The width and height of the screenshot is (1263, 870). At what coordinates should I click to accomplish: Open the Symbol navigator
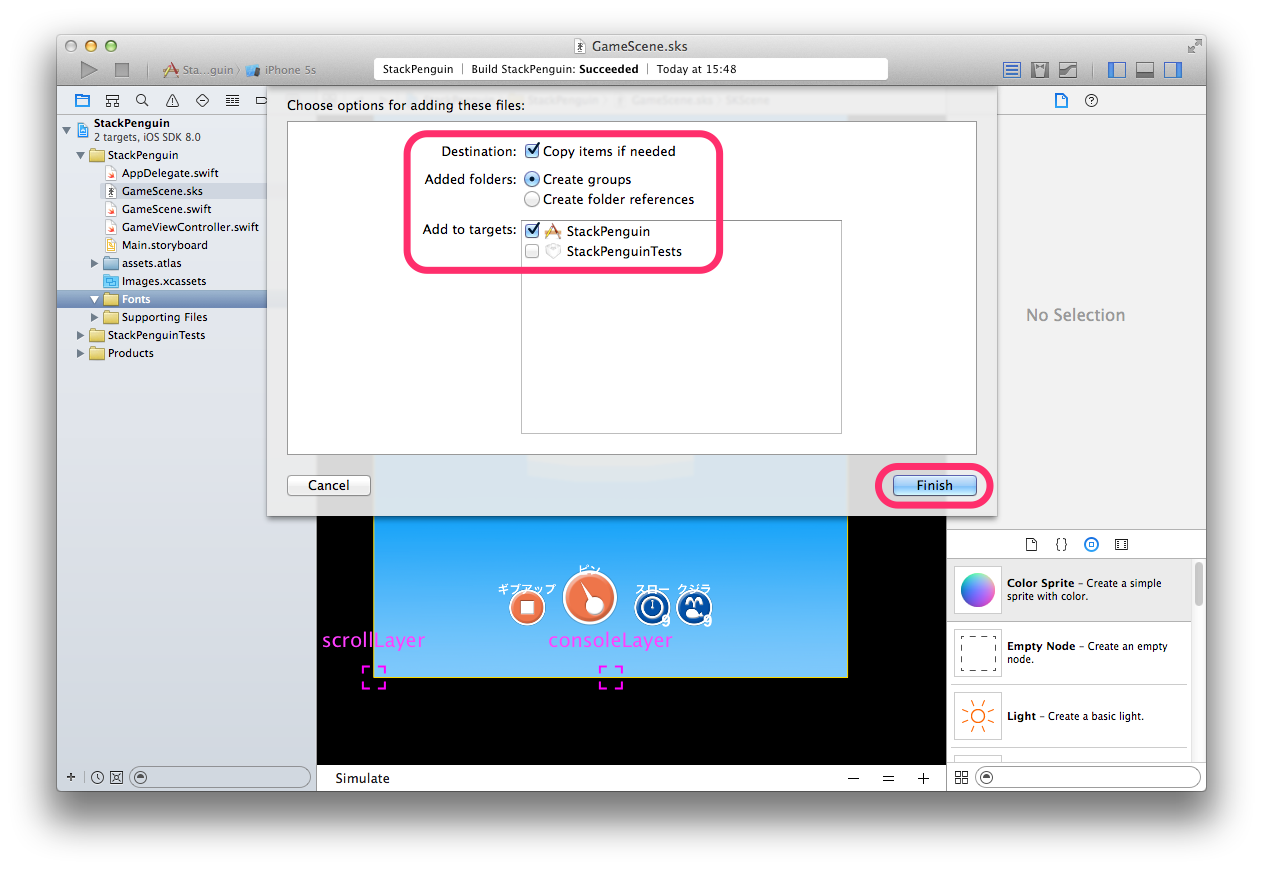click(x=112, y=100)
